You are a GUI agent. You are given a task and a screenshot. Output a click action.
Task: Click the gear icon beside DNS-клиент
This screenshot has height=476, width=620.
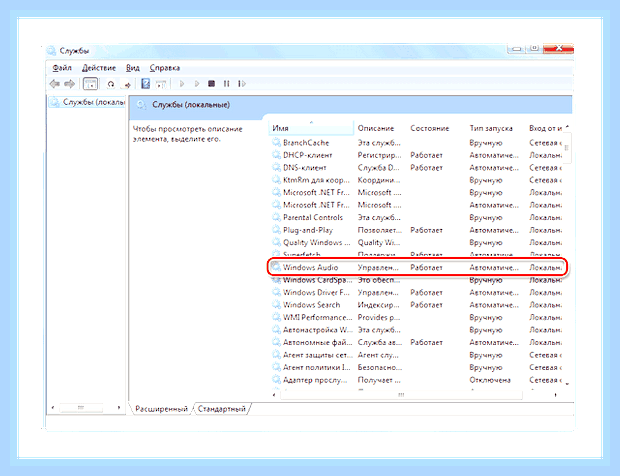[x=276, y=168]
